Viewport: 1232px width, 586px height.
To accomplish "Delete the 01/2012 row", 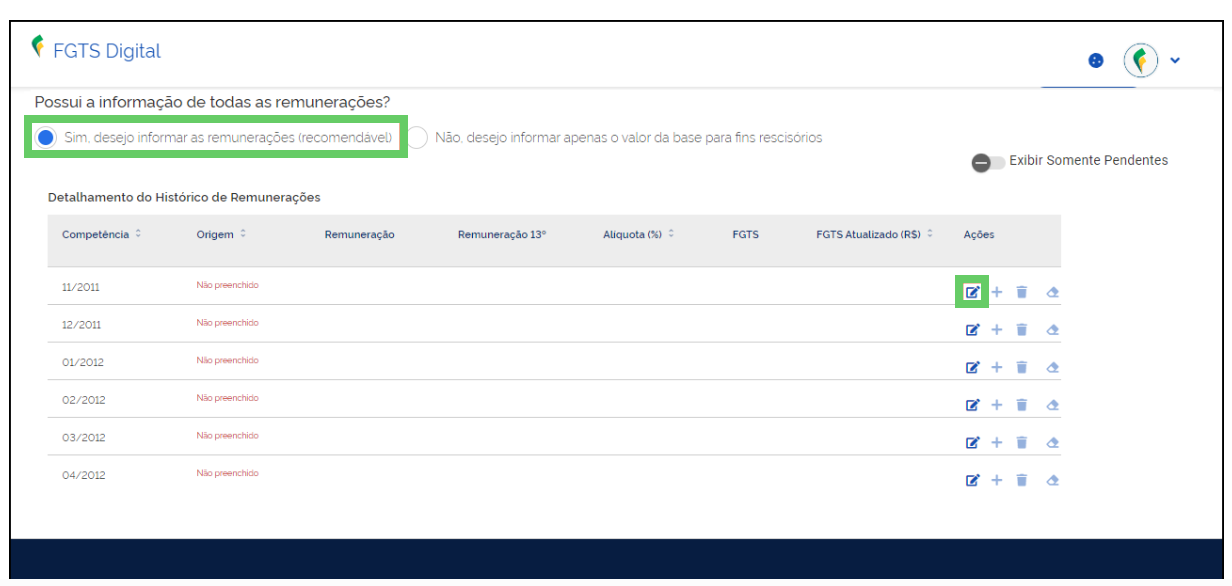I will 1021,367.
